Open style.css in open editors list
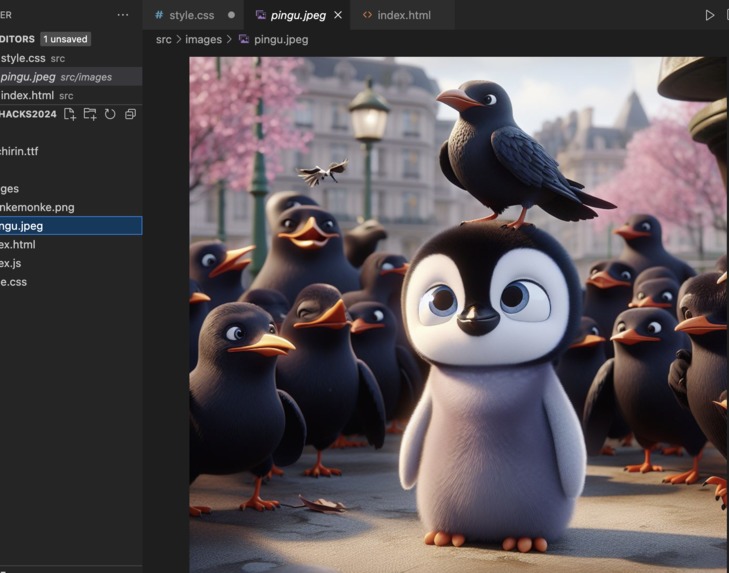The image size is (729, 573). coord(23,58)
